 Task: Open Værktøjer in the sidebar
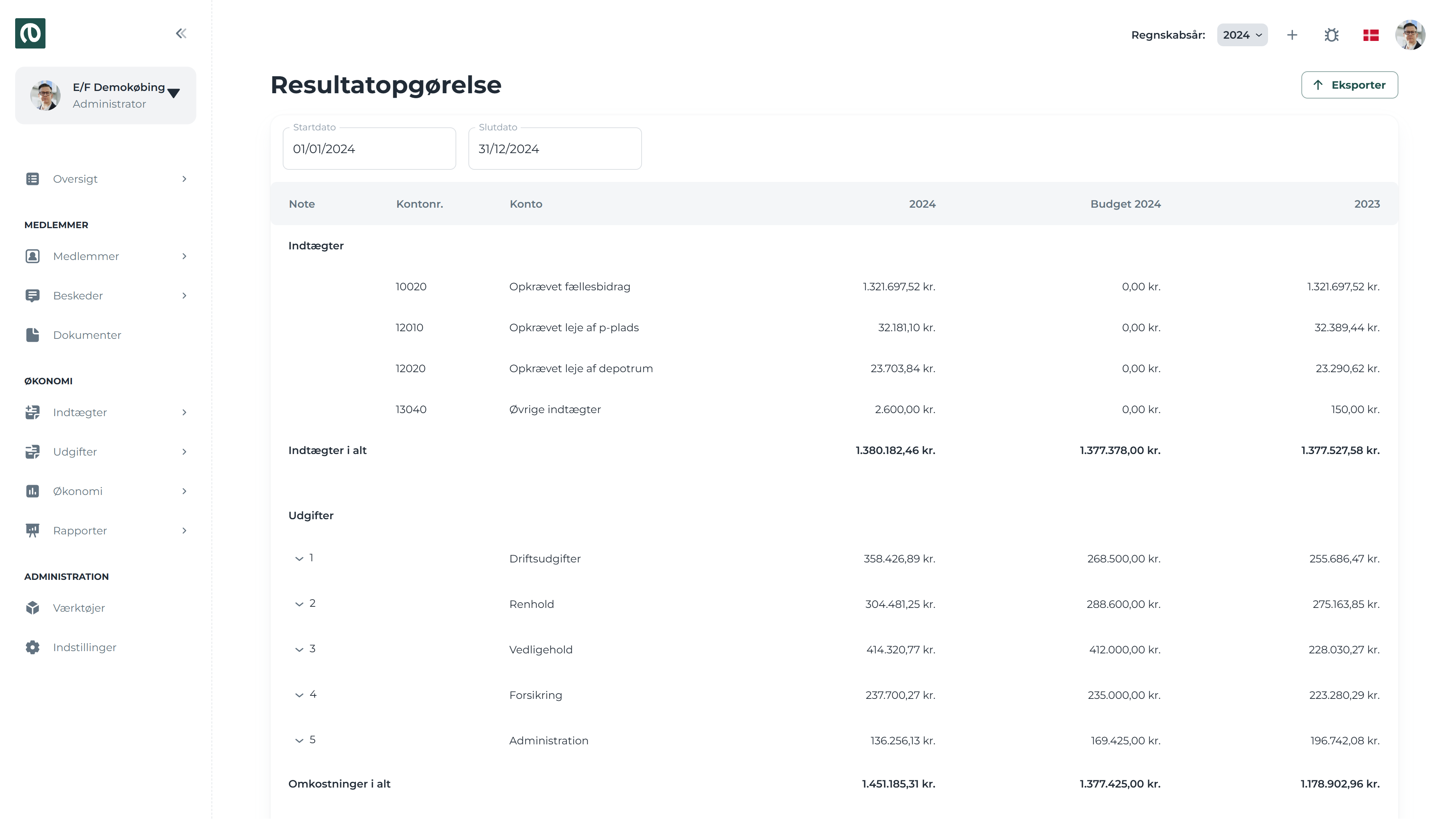(x=106, y=608)
